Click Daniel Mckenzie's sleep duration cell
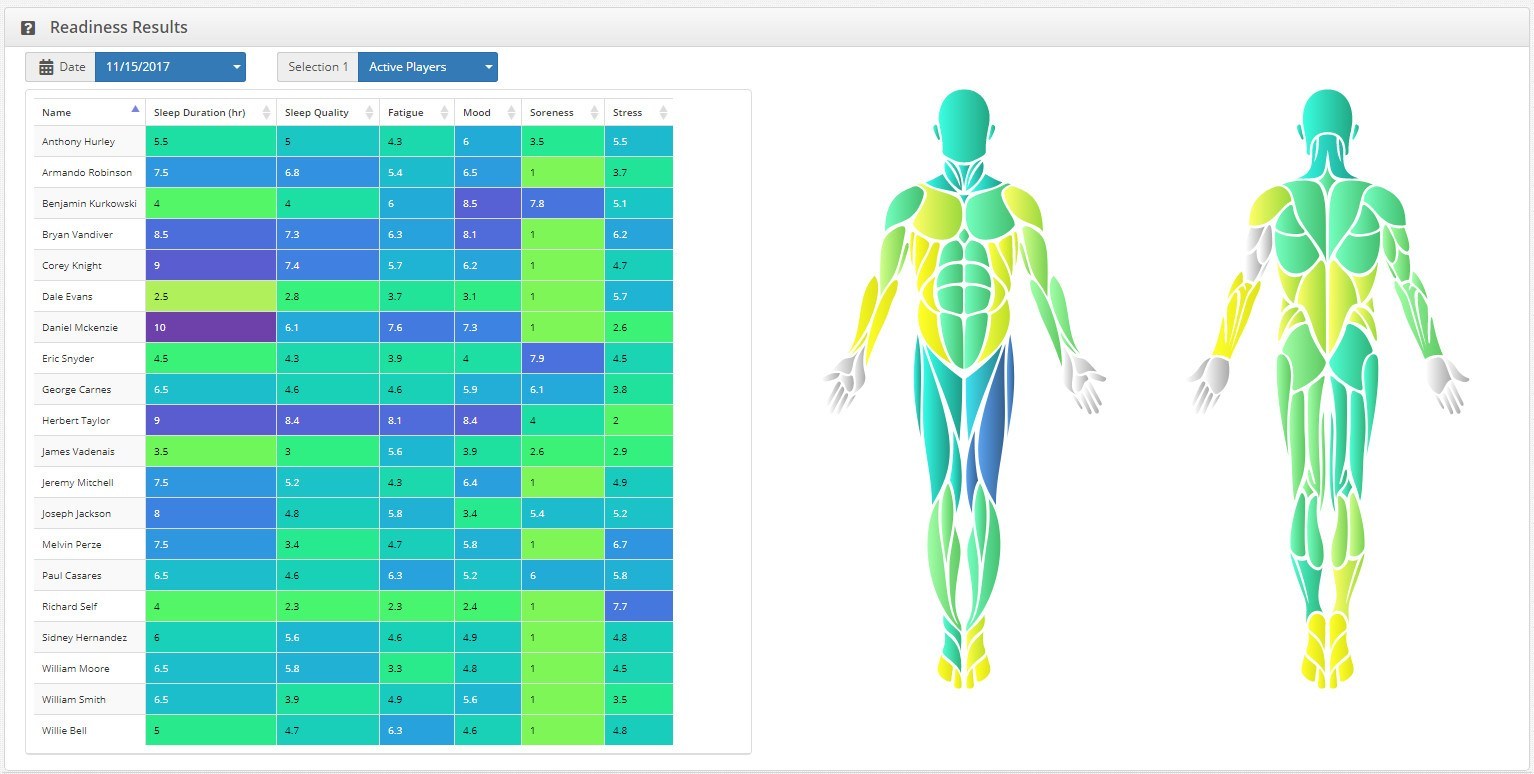The width and height of the screenshot is (1534, 774). (210, 328)
